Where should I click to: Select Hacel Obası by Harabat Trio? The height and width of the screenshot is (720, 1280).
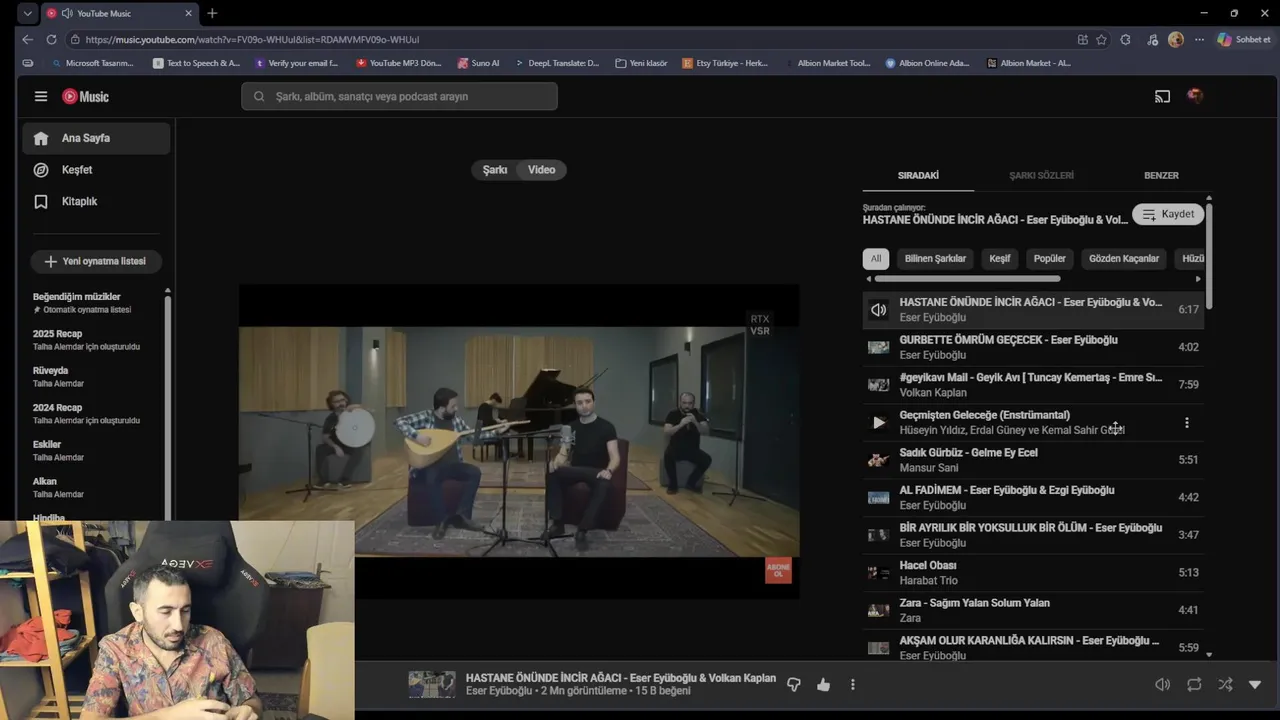point(1033,572)
